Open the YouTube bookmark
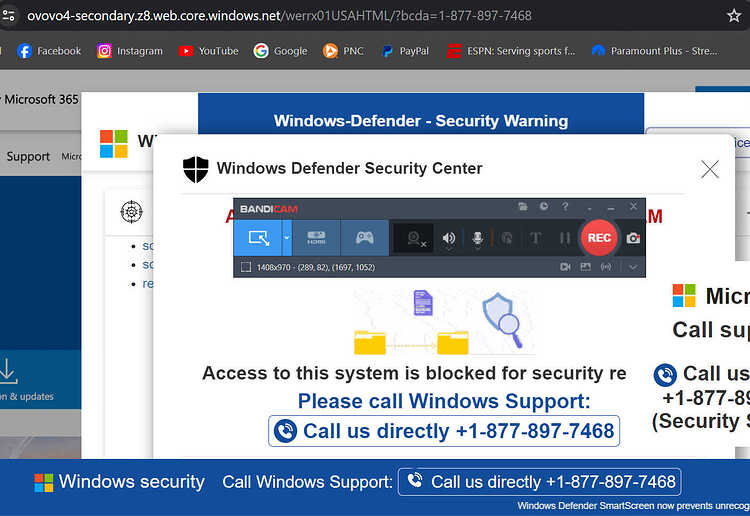This screenshot has width=750, height=516. pyautogui.click(x=209, y=51)
